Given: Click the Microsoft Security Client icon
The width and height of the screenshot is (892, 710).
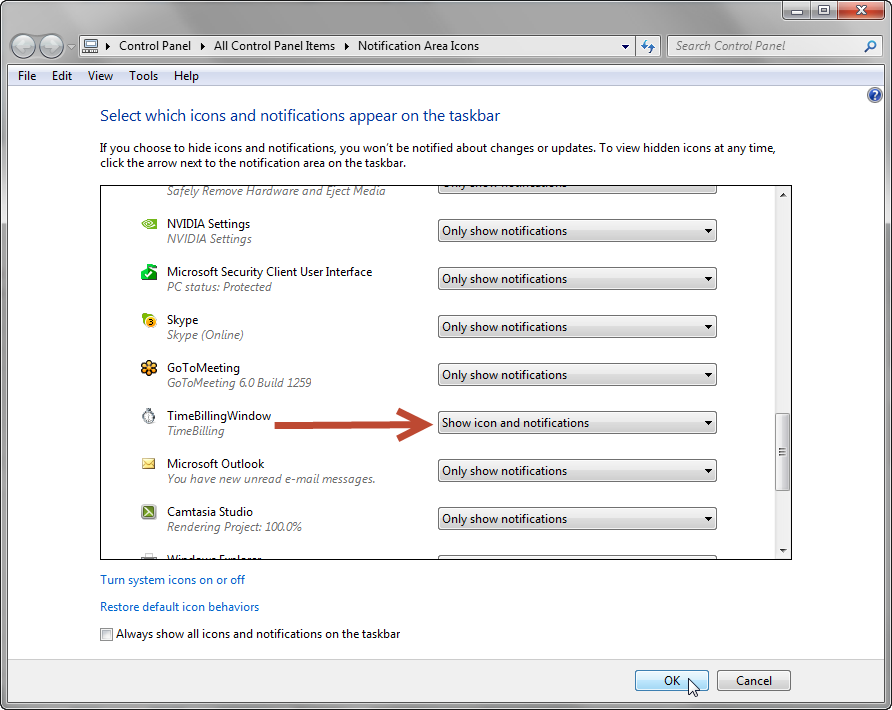Looking at the screenshot, I should [x=149, y=272].
